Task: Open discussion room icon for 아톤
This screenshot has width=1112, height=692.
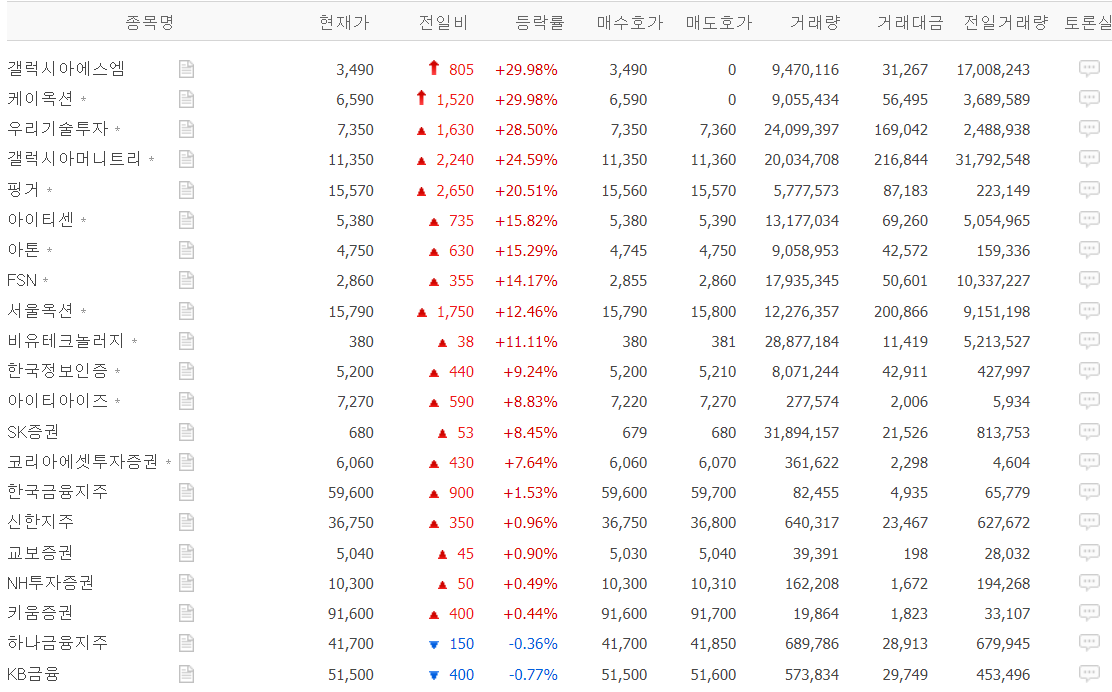Action: 1089,250
